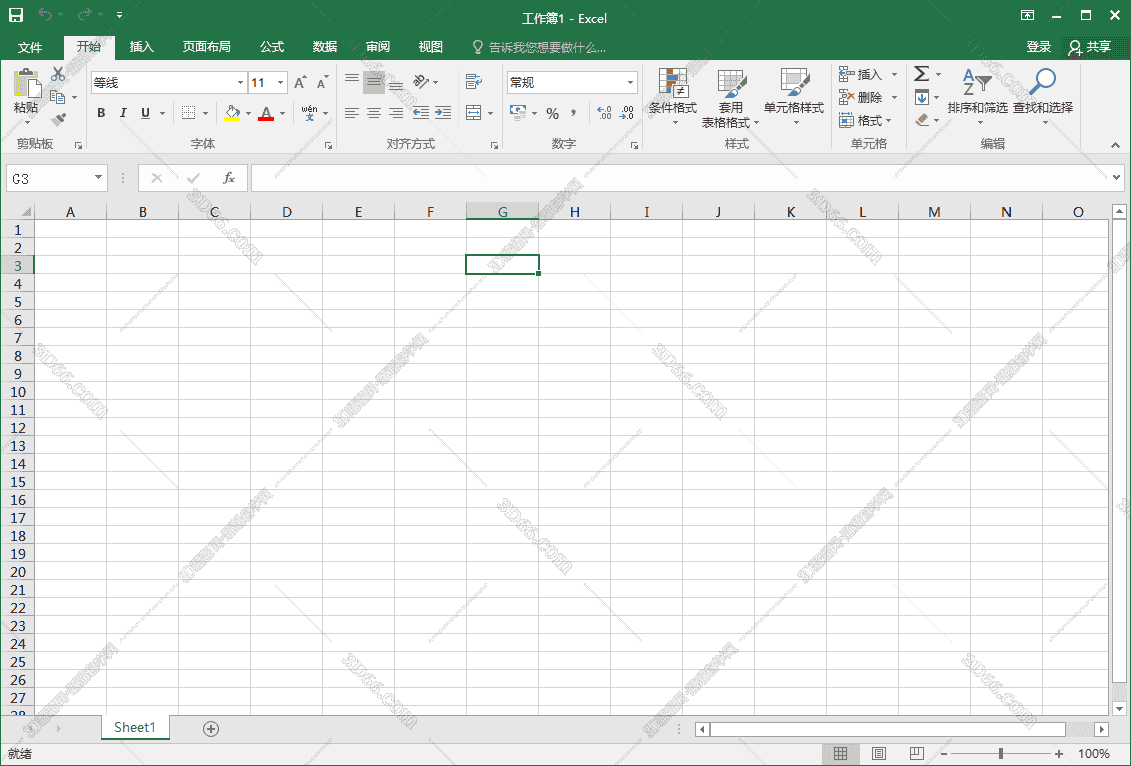Click the add new sheet plus button
The height and width of the screenshot is (766, 1131).
click(x=210, y=729)
